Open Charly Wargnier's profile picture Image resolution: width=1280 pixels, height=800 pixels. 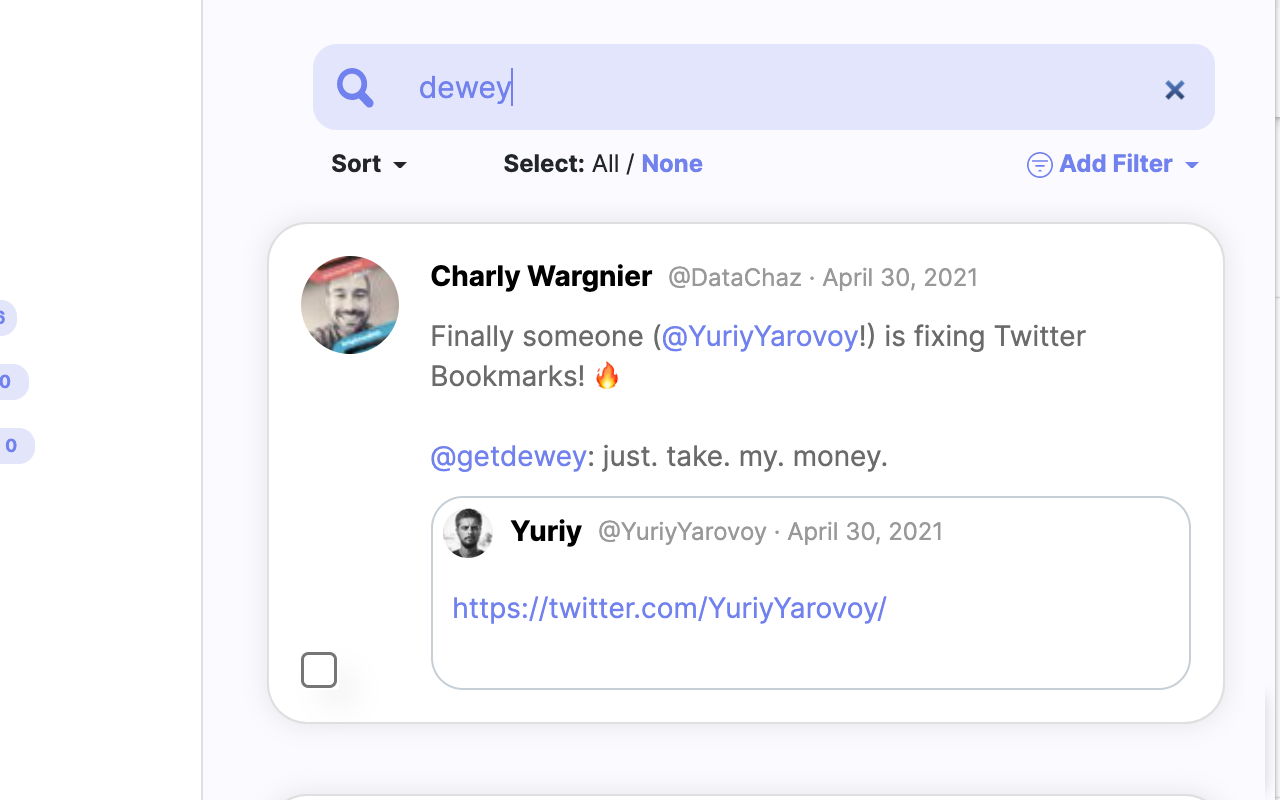pyautogui.click(x=350, y=305)
